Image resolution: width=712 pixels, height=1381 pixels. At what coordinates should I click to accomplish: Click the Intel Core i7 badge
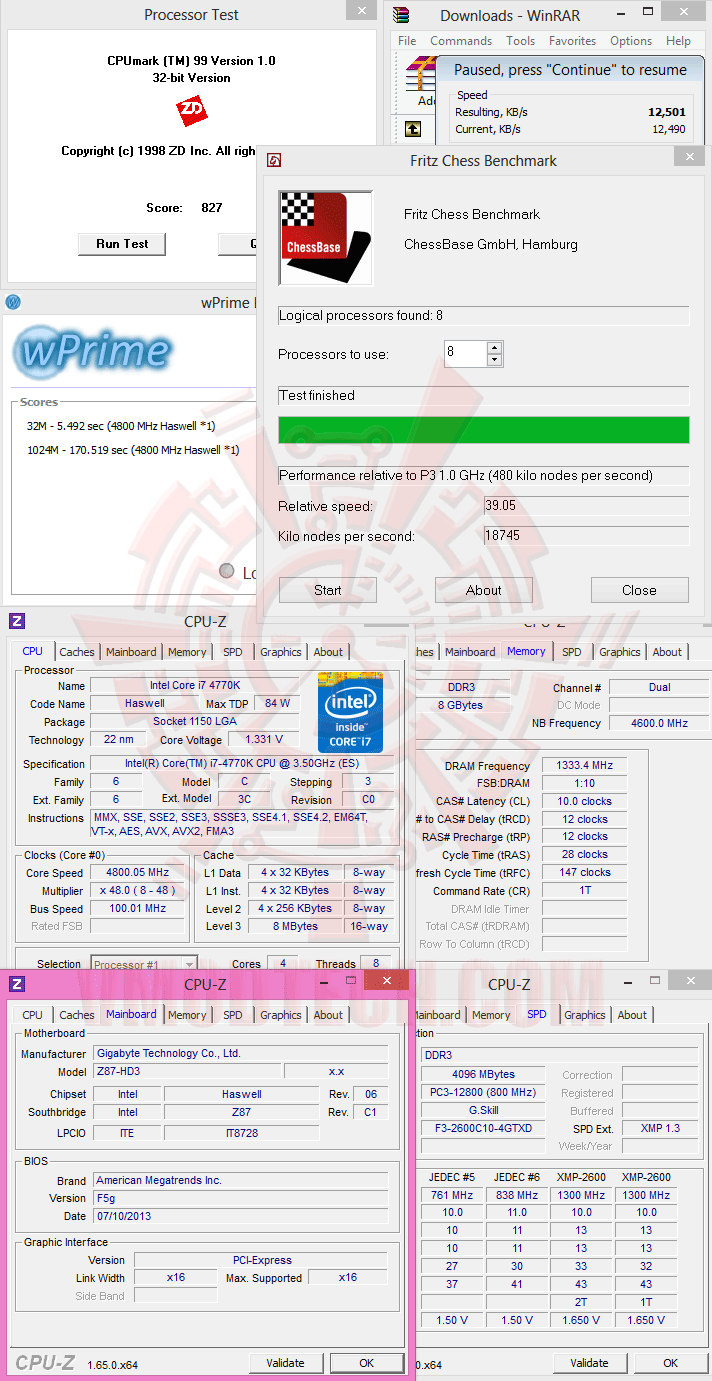coord(351,713)
